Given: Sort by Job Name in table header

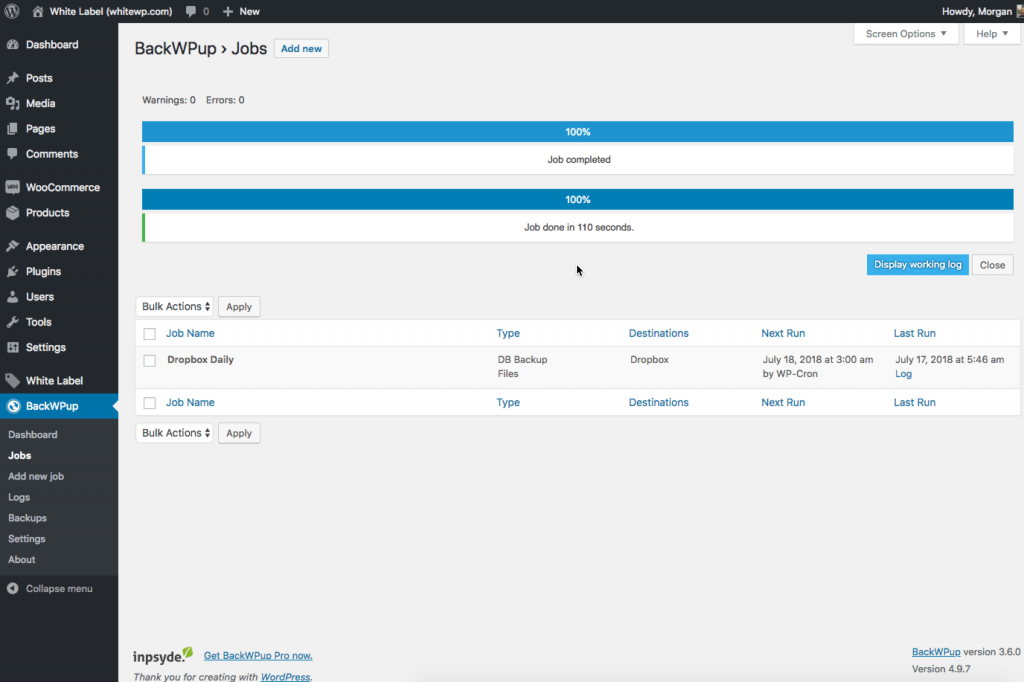Looking at the screenshot, I should tap(190, 333).
